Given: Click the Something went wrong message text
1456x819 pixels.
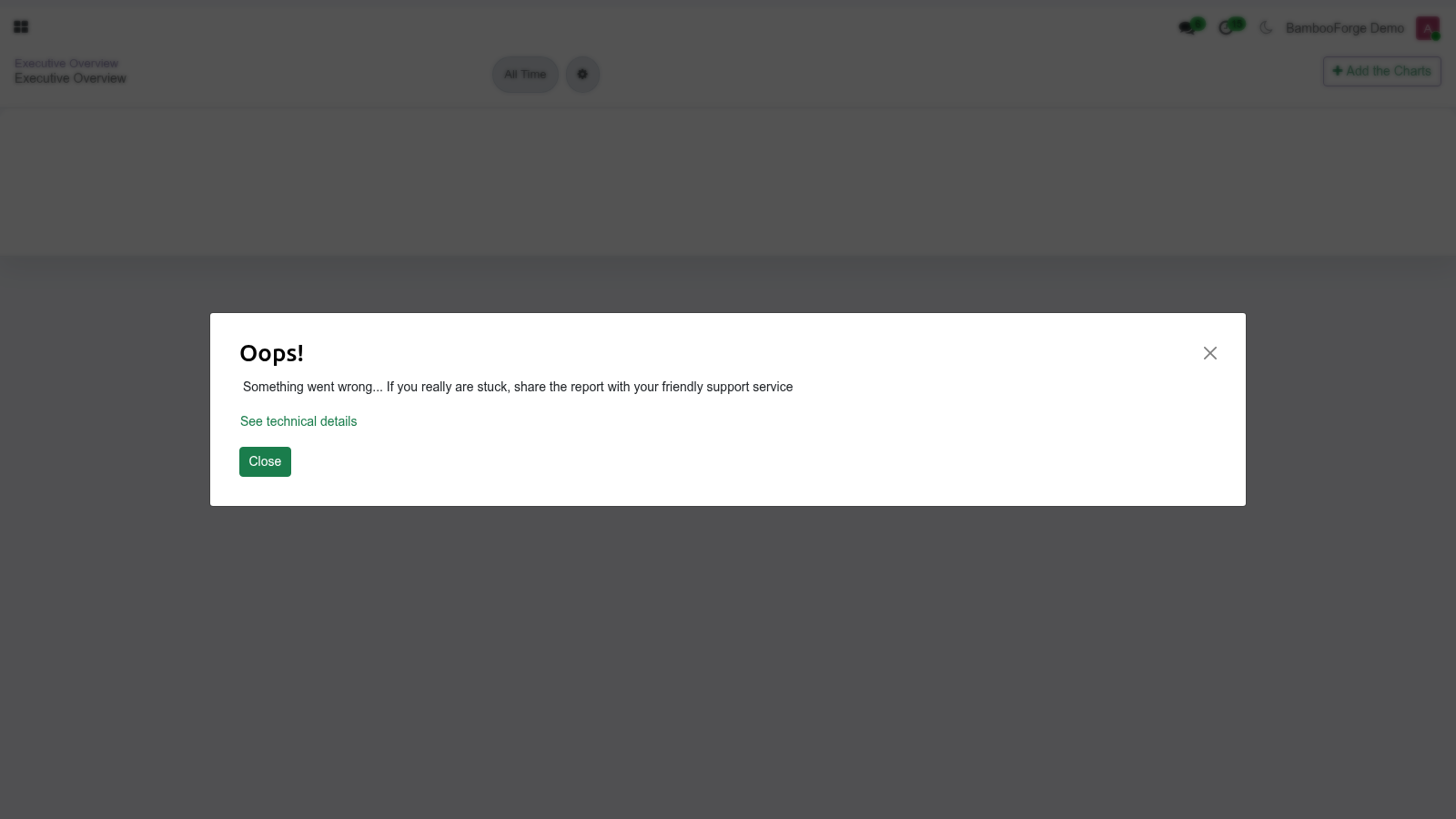Looking at the screenshot, I should click(x=518, y=387).
